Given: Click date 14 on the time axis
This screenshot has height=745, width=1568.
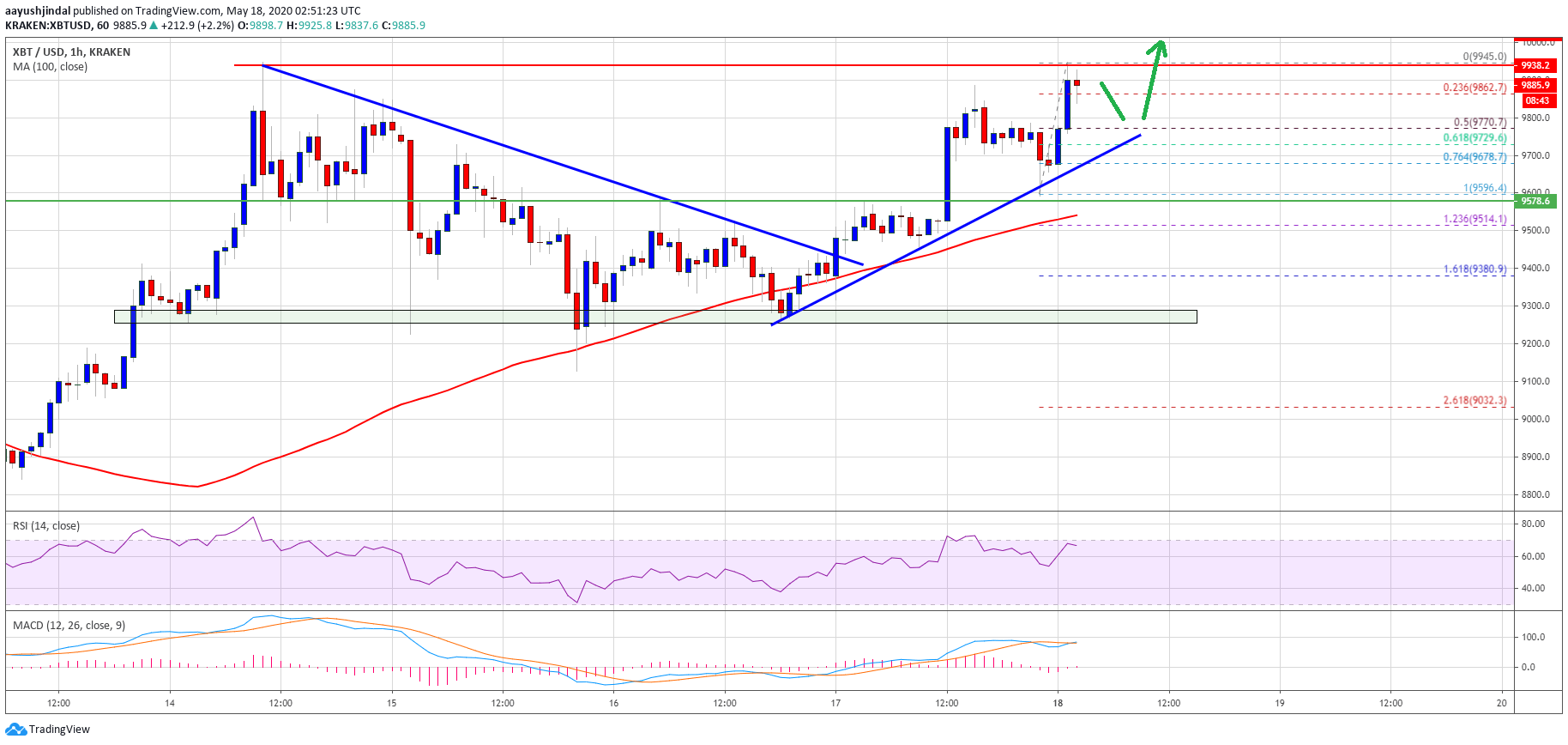Looking at the screenshot, I should [x=170, y=703].
